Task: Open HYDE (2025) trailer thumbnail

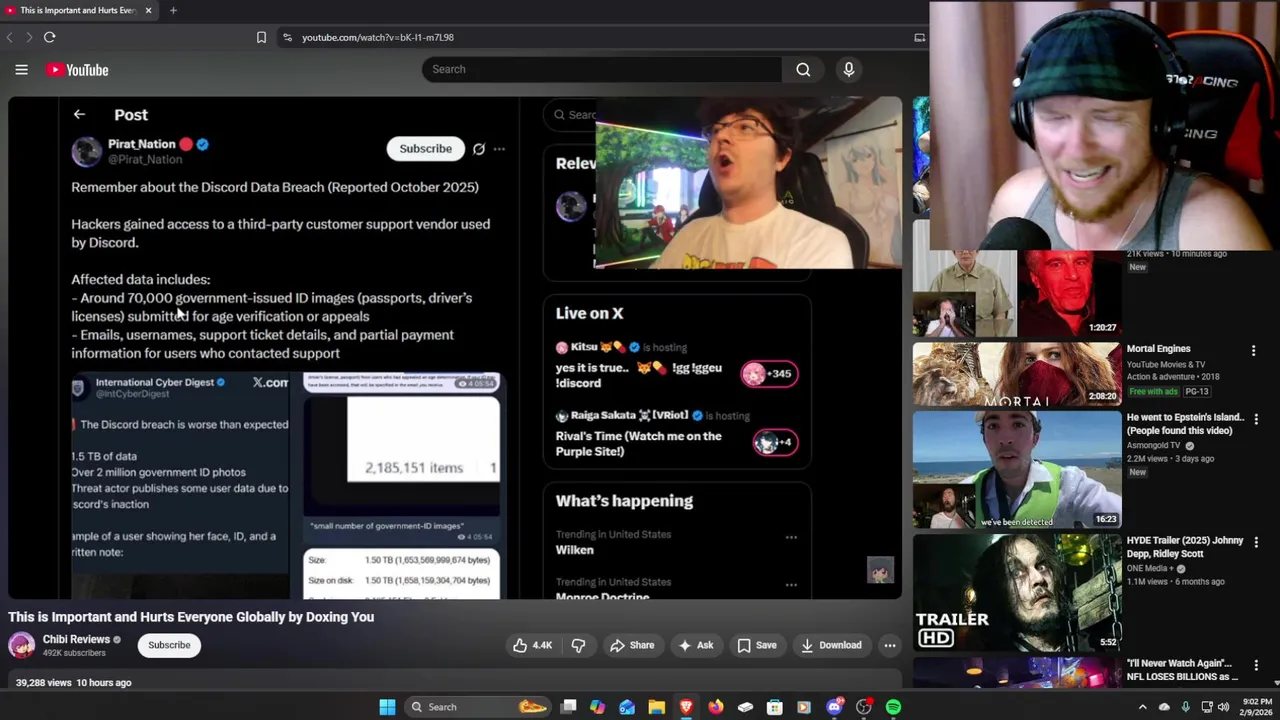Action: click(x=1017, y=592)
